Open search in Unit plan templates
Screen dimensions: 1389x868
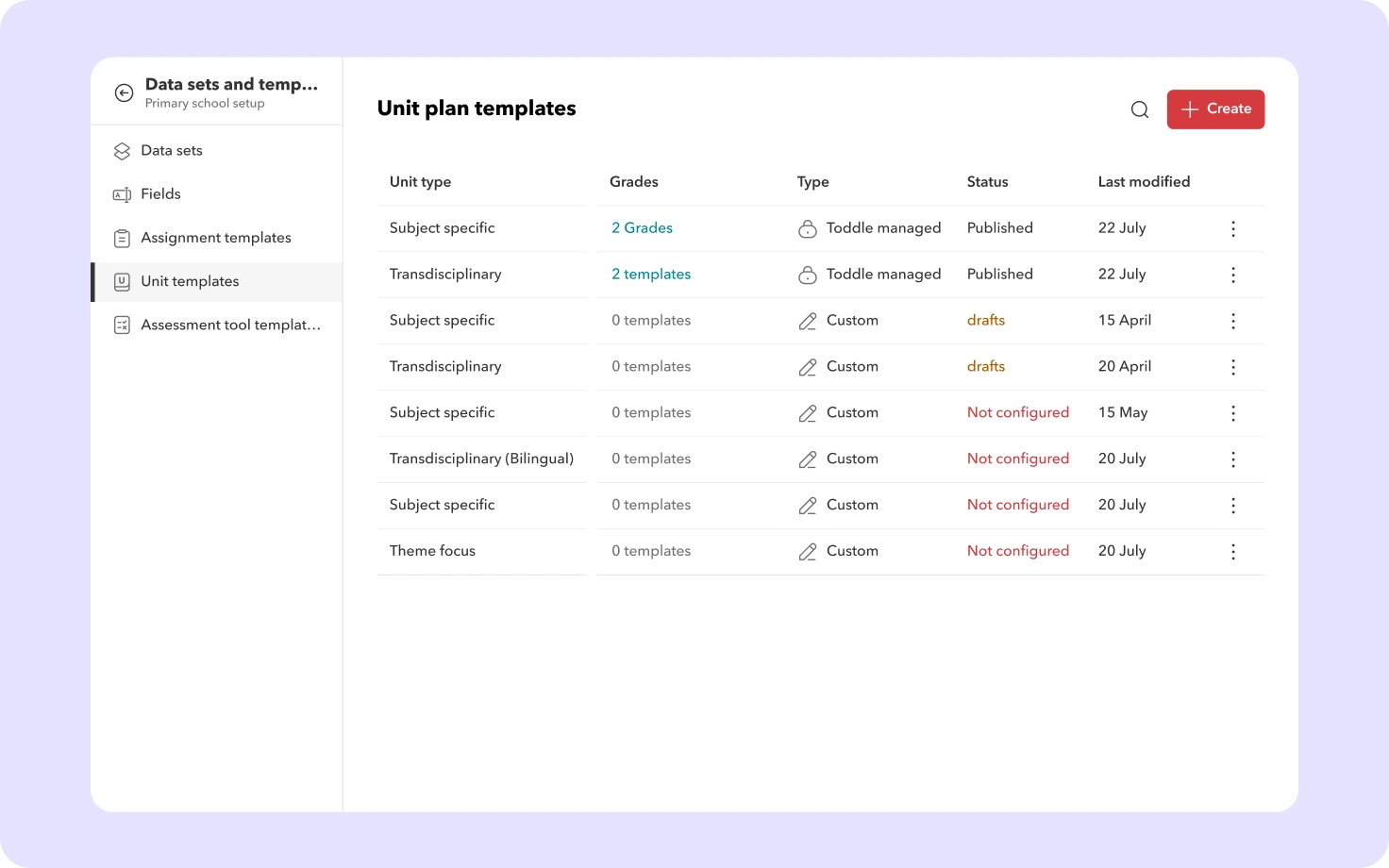coord(1140,109)
